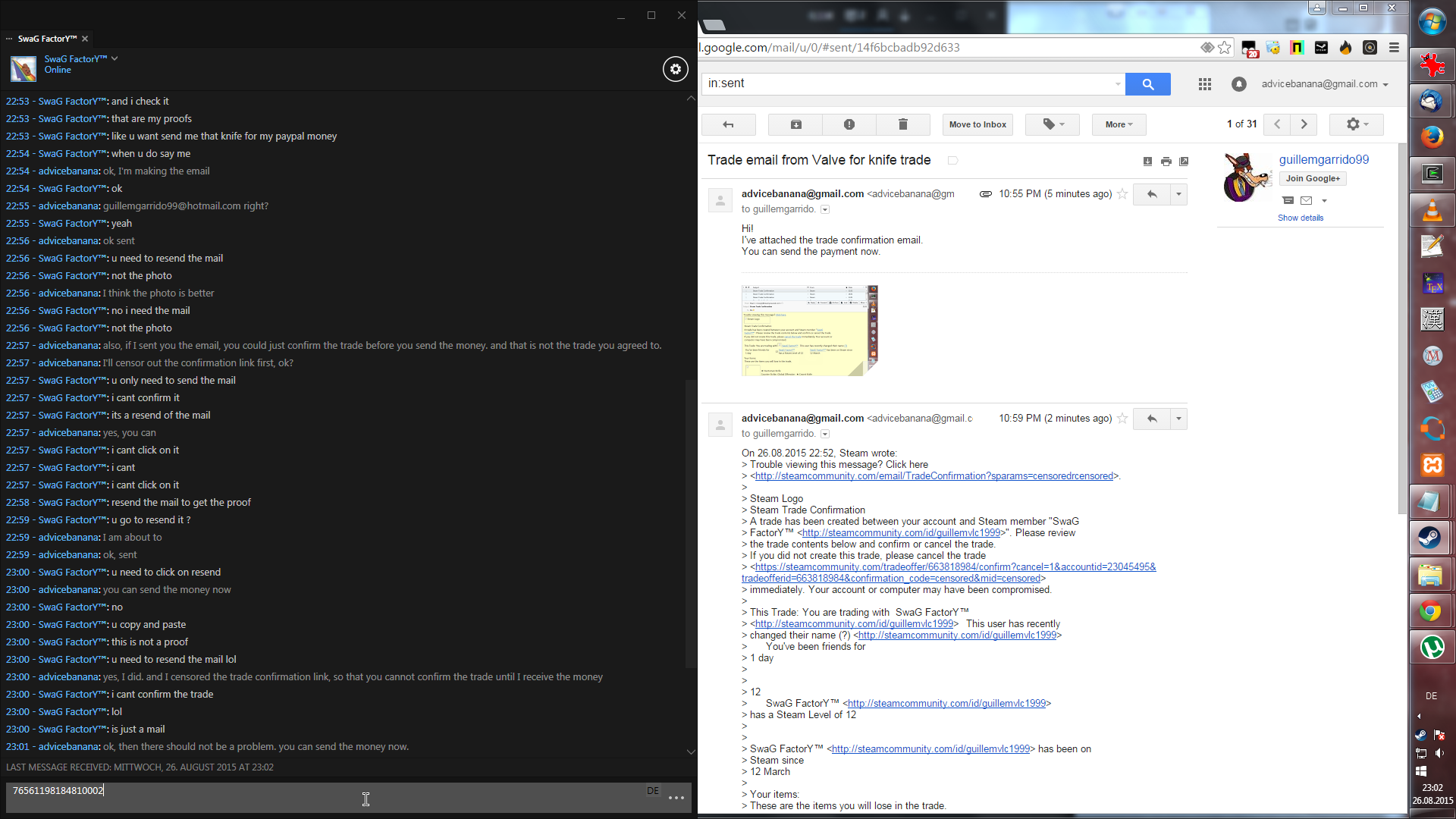
Task: Open chat options ellipsis button
Action: pyautogui.click(x=676, y=798)
